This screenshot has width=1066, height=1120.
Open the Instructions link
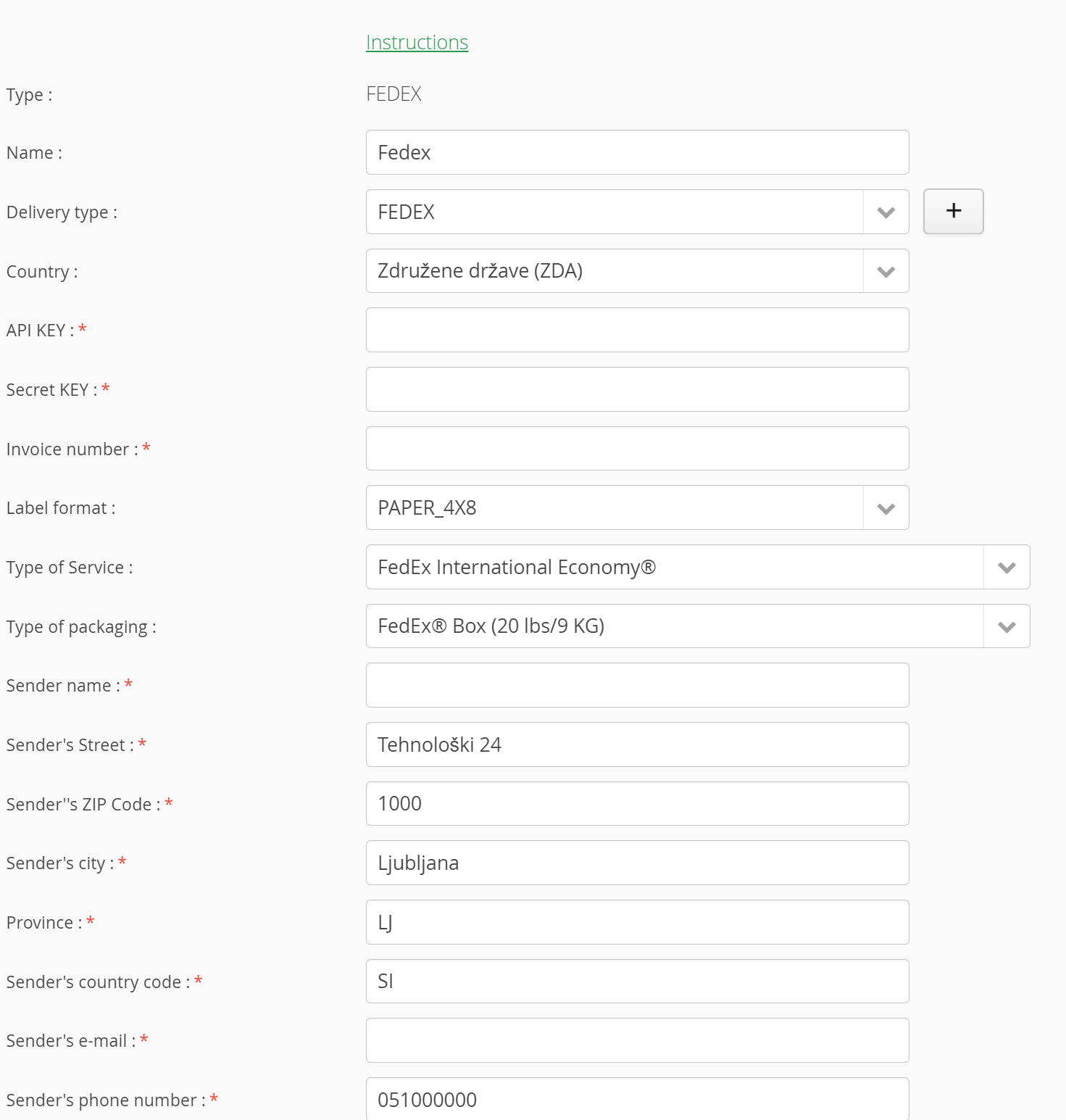[417, 43]
